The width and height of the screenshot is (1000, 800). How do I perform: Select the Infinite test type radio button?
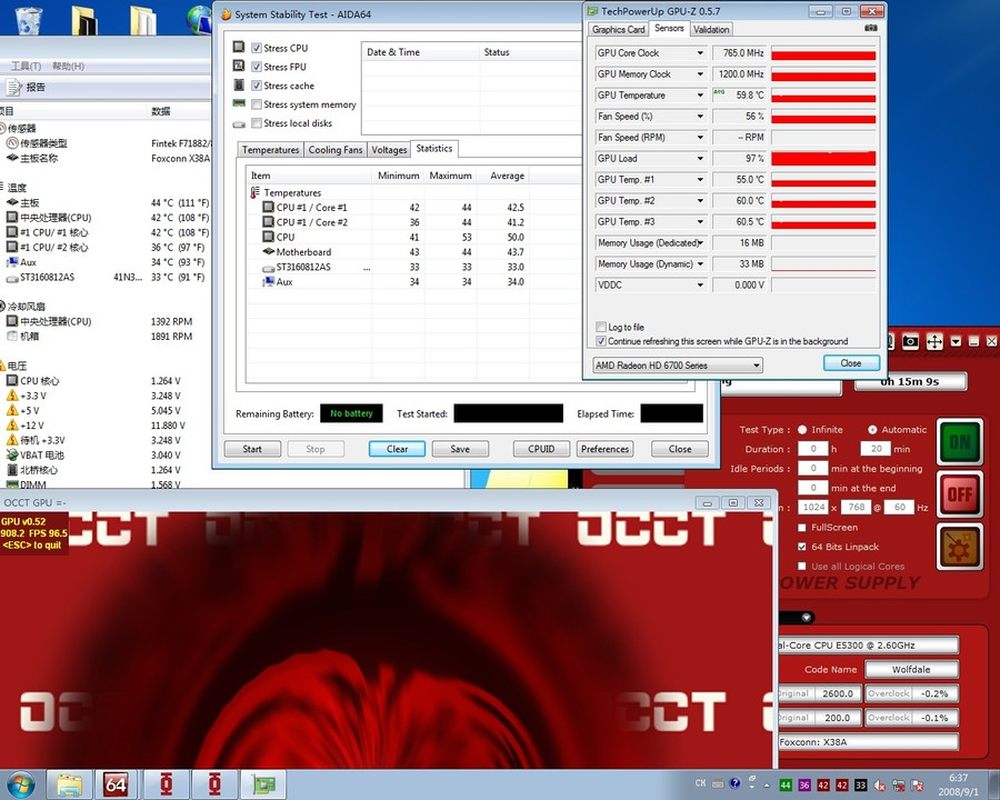pos(802,429)
